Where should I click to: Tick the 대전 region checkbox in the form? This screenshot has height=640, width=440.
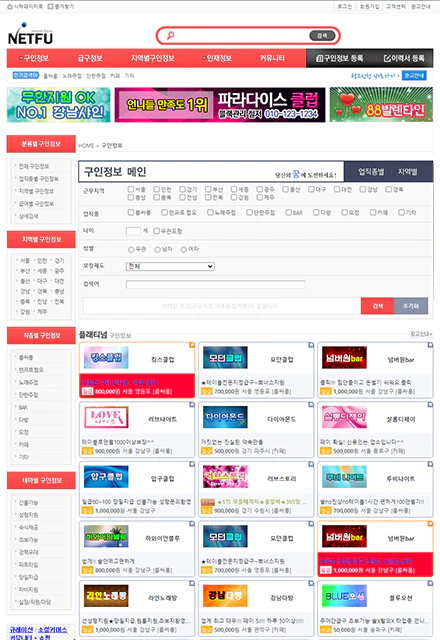coord(337,189)
